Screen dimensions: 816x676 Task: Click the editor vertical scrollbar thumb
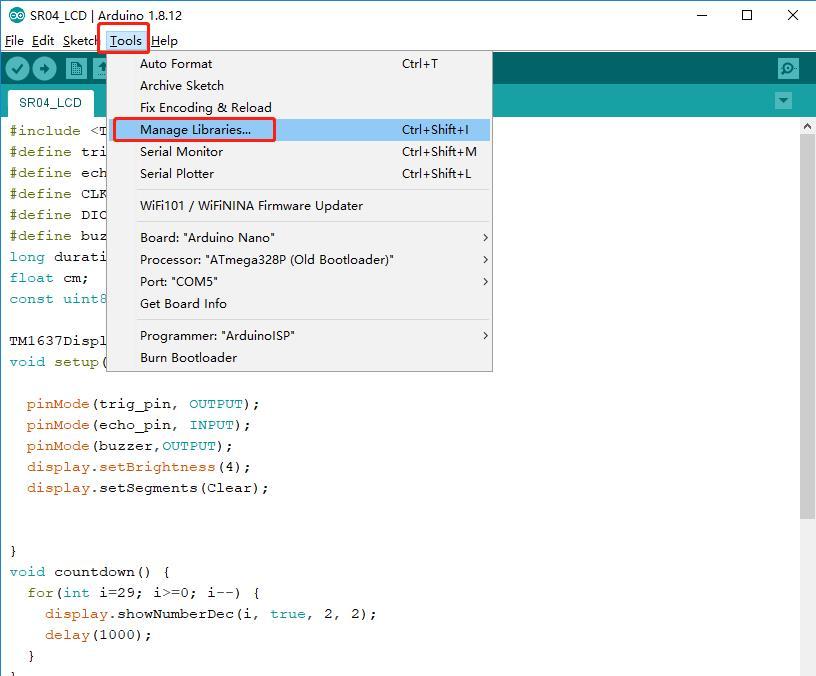tap(807, 326)
